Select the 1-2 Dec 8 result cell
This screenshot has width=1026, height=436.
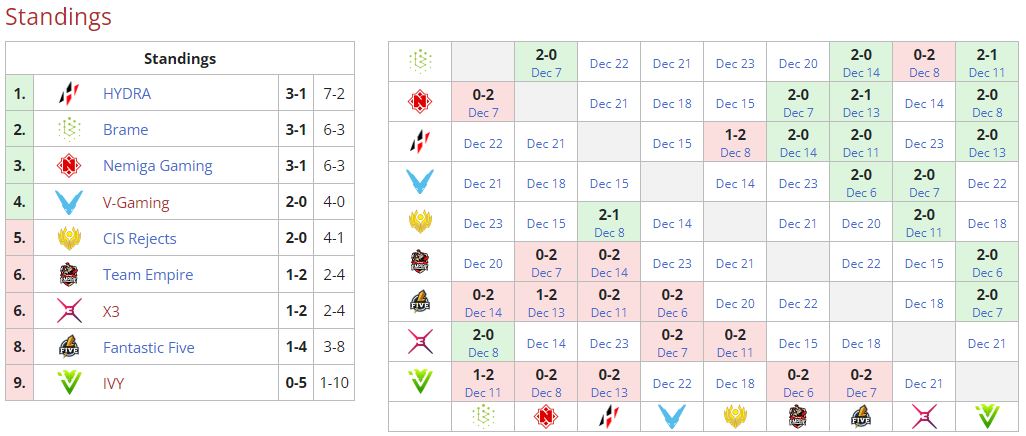[735, 142]
